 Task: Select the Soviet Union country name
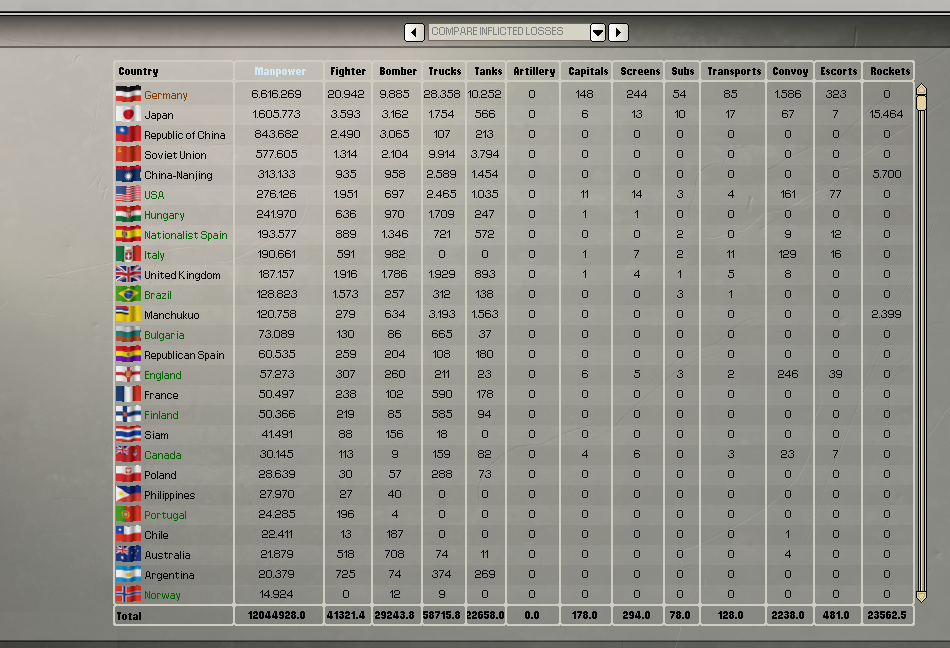click(175, 155)
